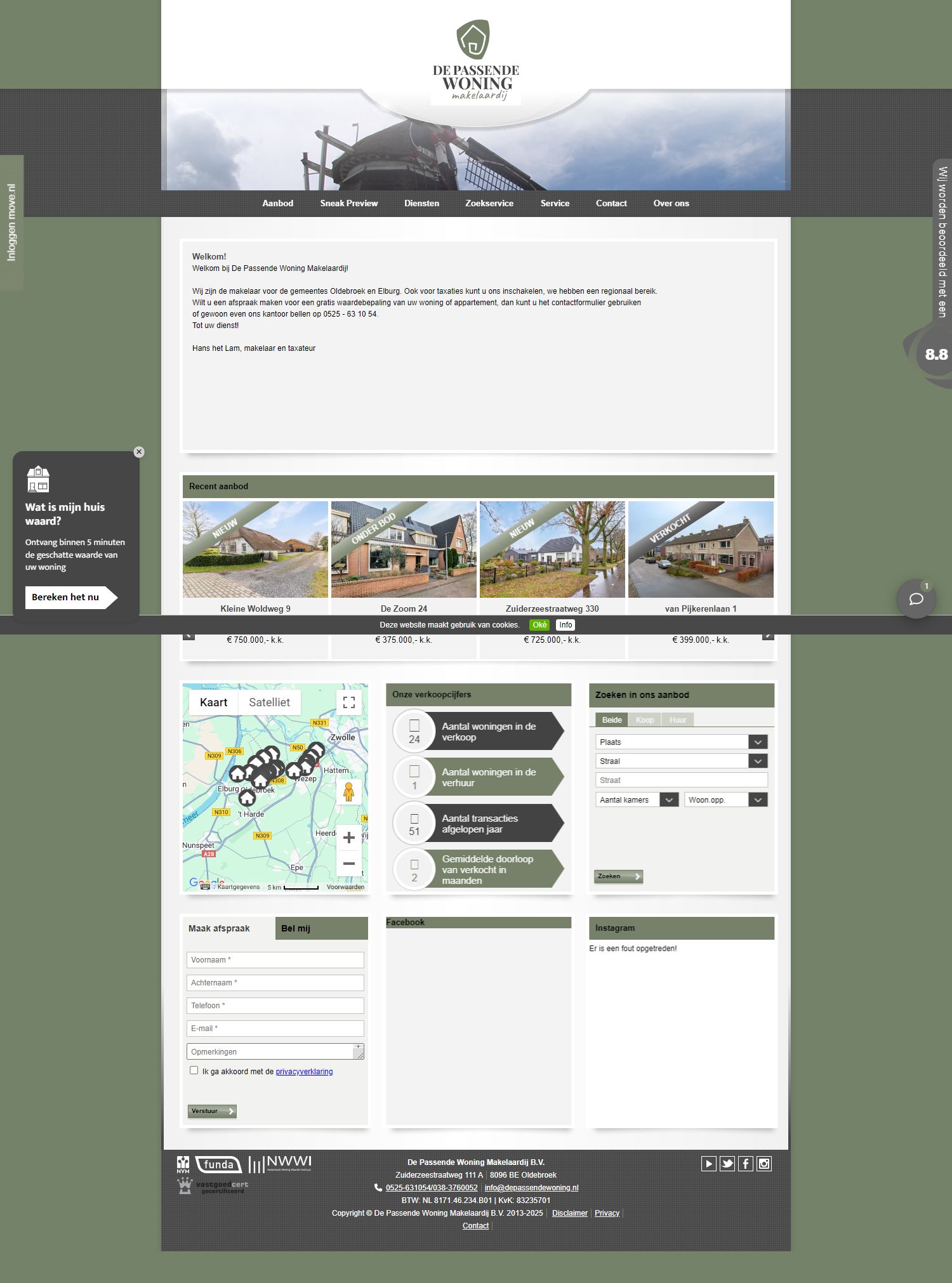Open the Service menu item
The height and width of the screenshot is (1283, 952).
click(555, 203)
